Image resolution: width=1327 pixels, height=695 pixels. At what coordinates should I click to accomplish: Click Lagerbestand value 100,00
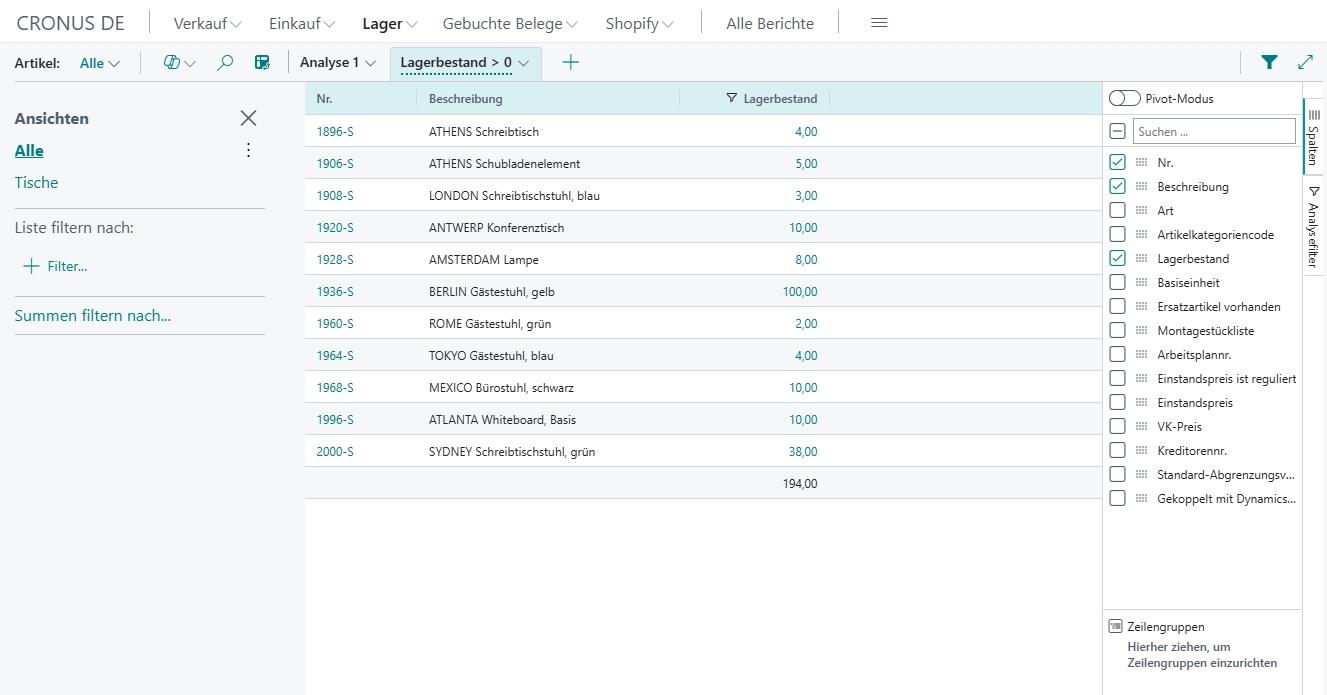[x=800, y=291]
